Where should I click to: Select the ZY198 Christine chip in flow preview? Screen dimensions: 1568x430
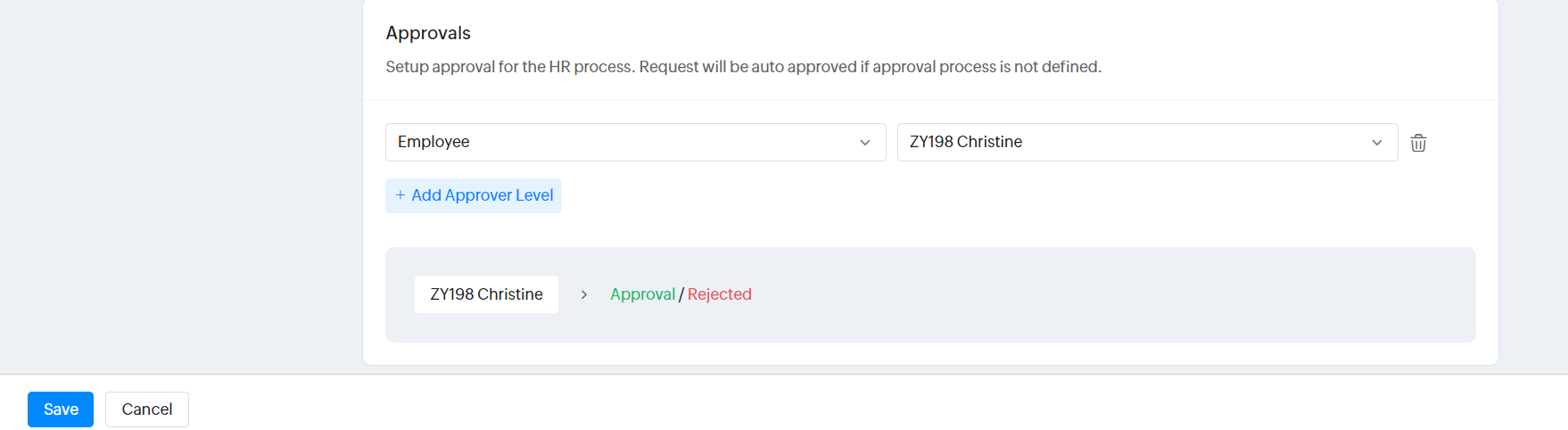tap(486, 294)
